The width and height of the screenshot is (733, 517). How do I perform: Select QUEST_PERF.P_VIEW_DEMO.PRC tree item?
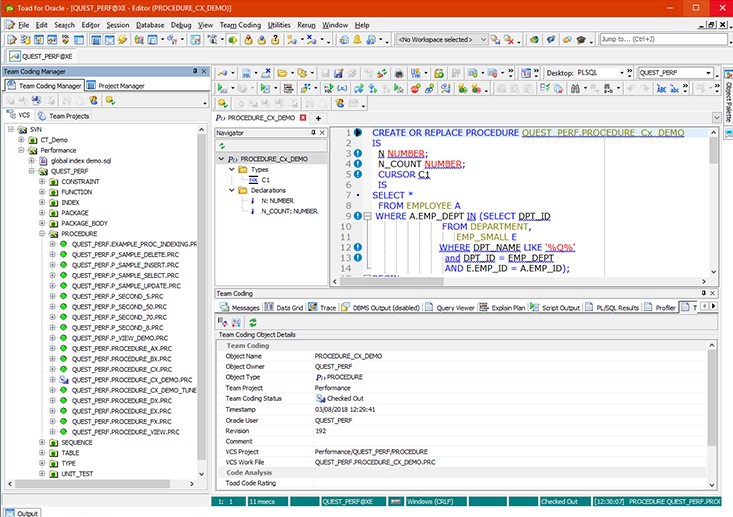(120, 338)
